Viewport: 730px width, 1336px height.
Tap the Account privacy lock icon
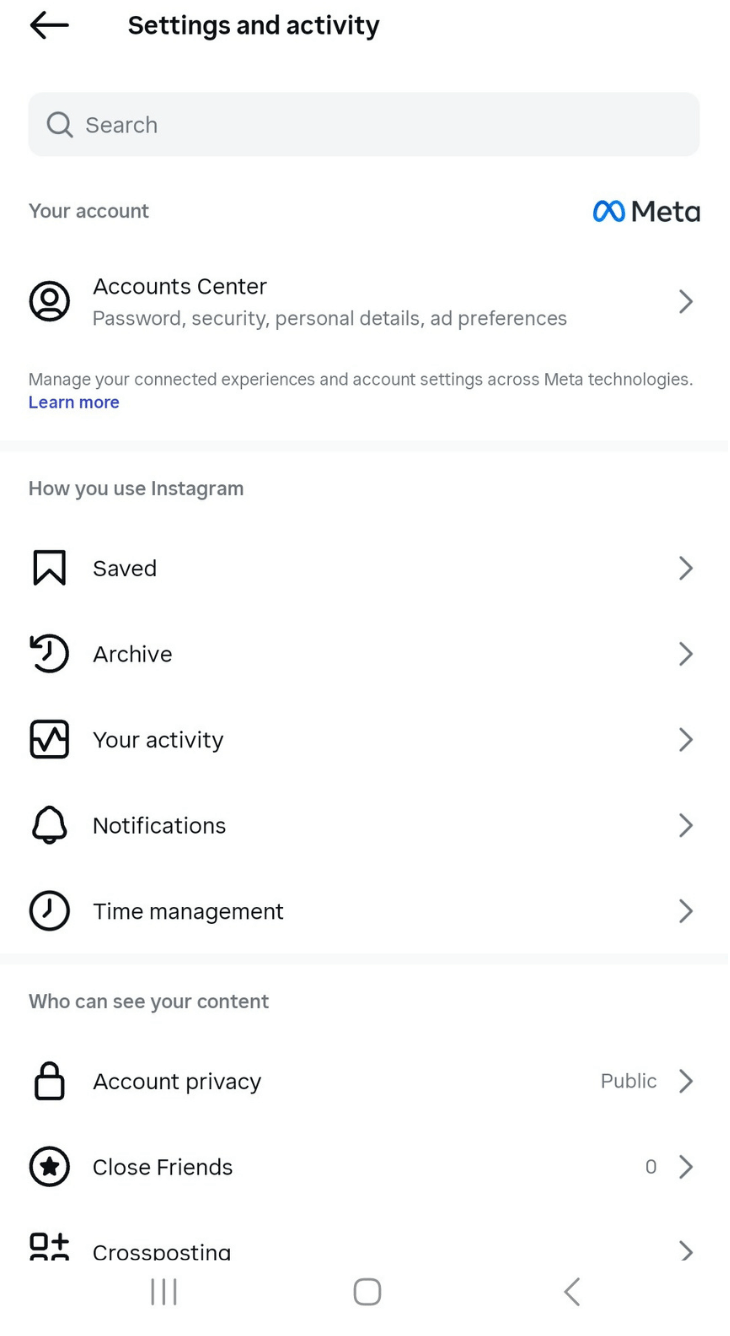[49, 1081]
